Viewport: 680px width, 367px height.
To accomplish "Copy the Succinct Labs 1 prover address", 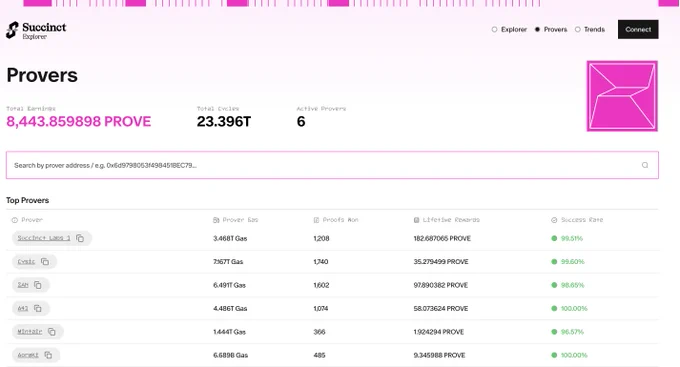I will [80, 238].
